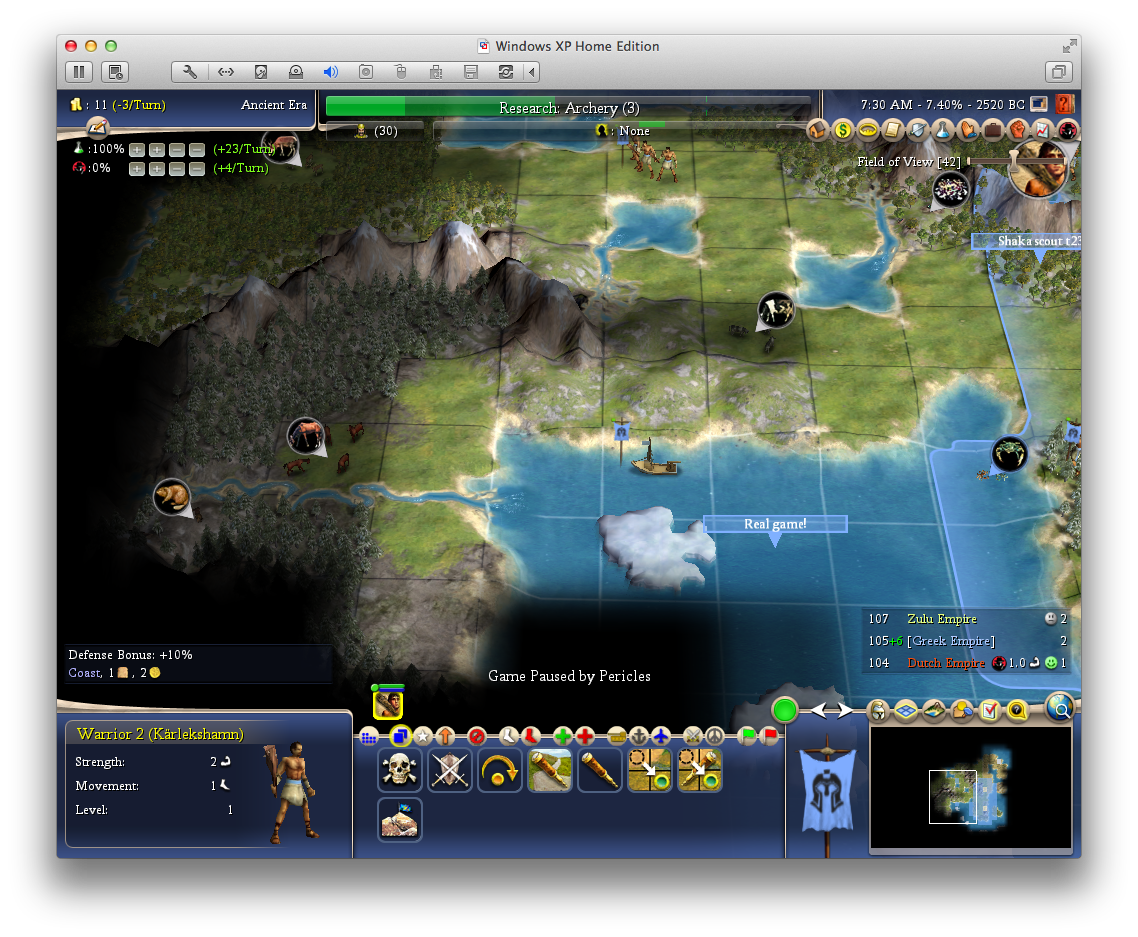Select the Warrior unit portrait icon
This screenshot has width=1138, height=937.
pos(388,704)
